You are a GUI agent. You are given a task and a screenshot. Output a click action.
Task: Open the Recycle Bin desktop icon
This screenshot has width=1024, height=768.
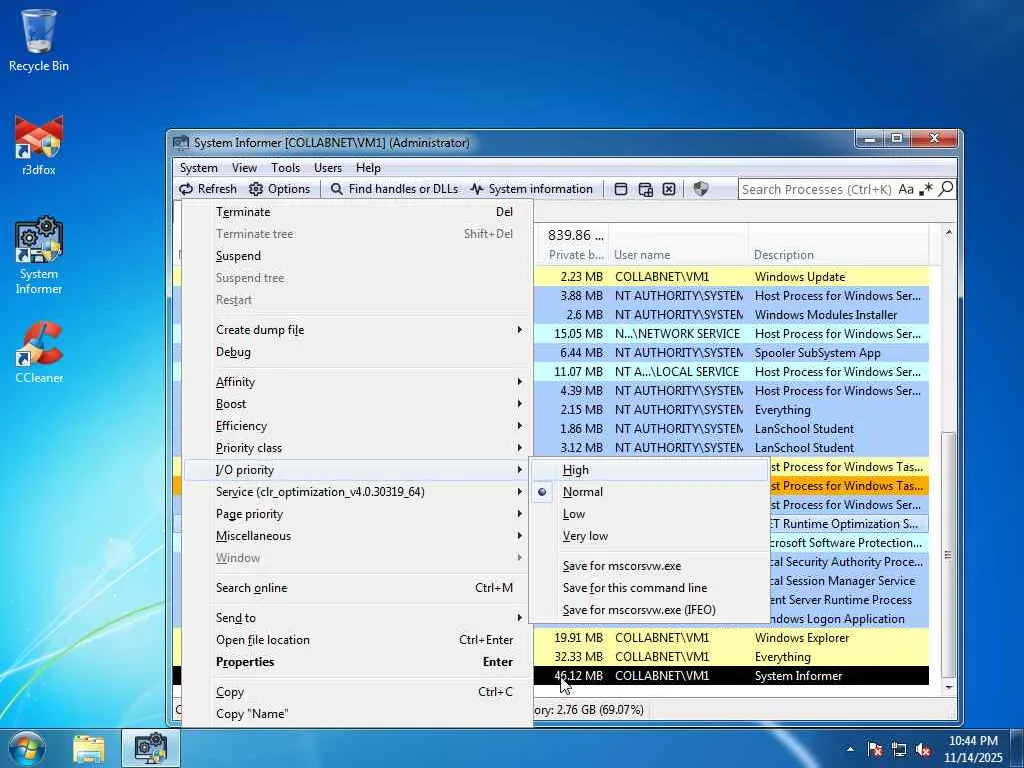point(39,40)
